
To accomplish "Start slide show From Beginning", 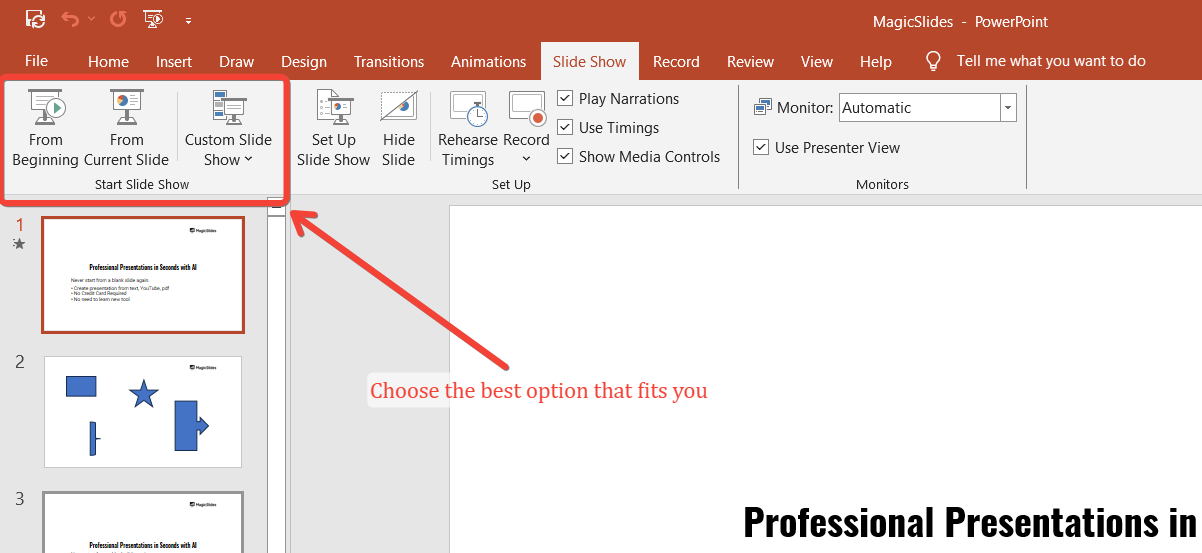I will (45, 128).
